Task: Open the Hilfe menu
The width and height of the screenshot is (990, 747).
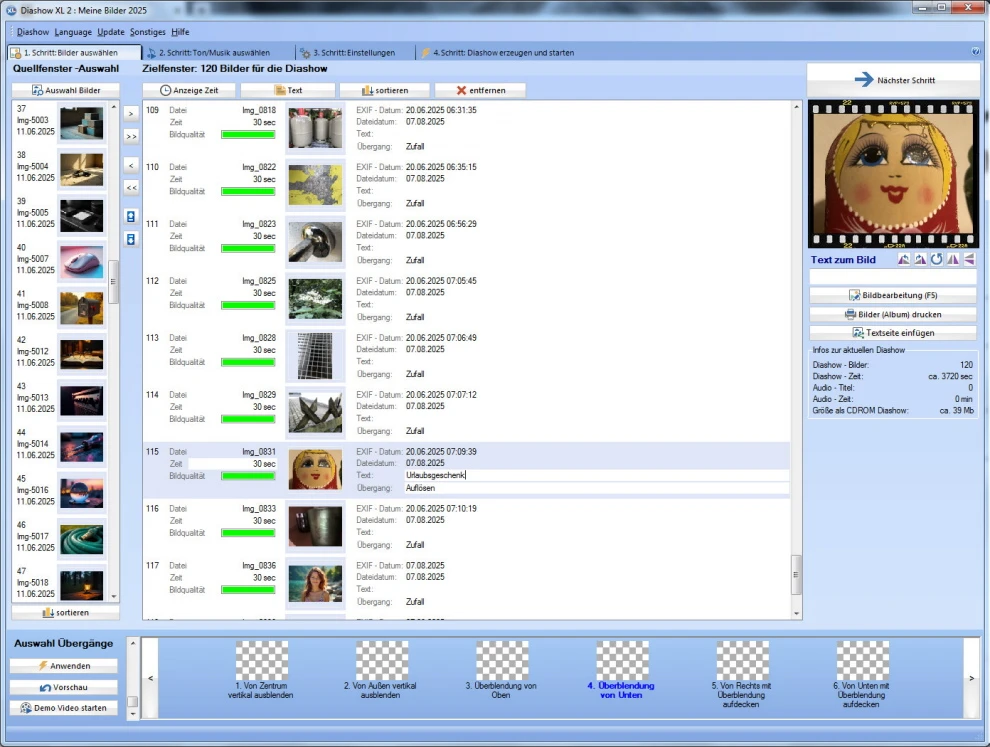Action: tap(180, 32)
